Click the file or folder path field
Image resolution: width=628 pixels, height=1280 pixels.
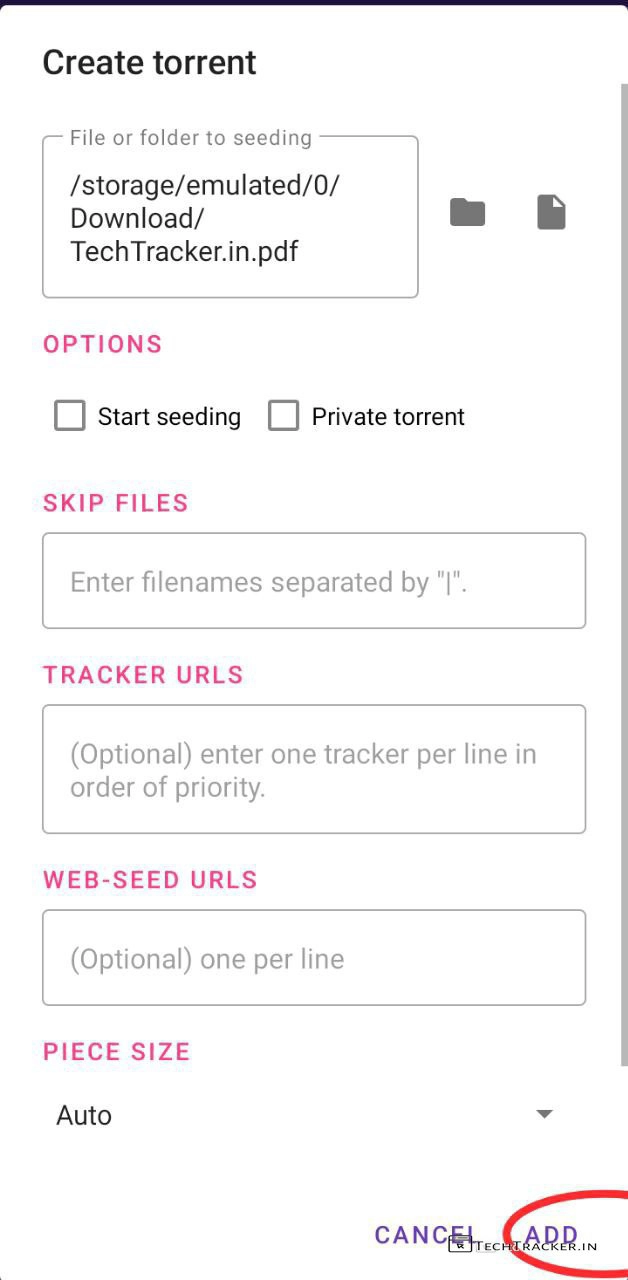tap(230, 218)
